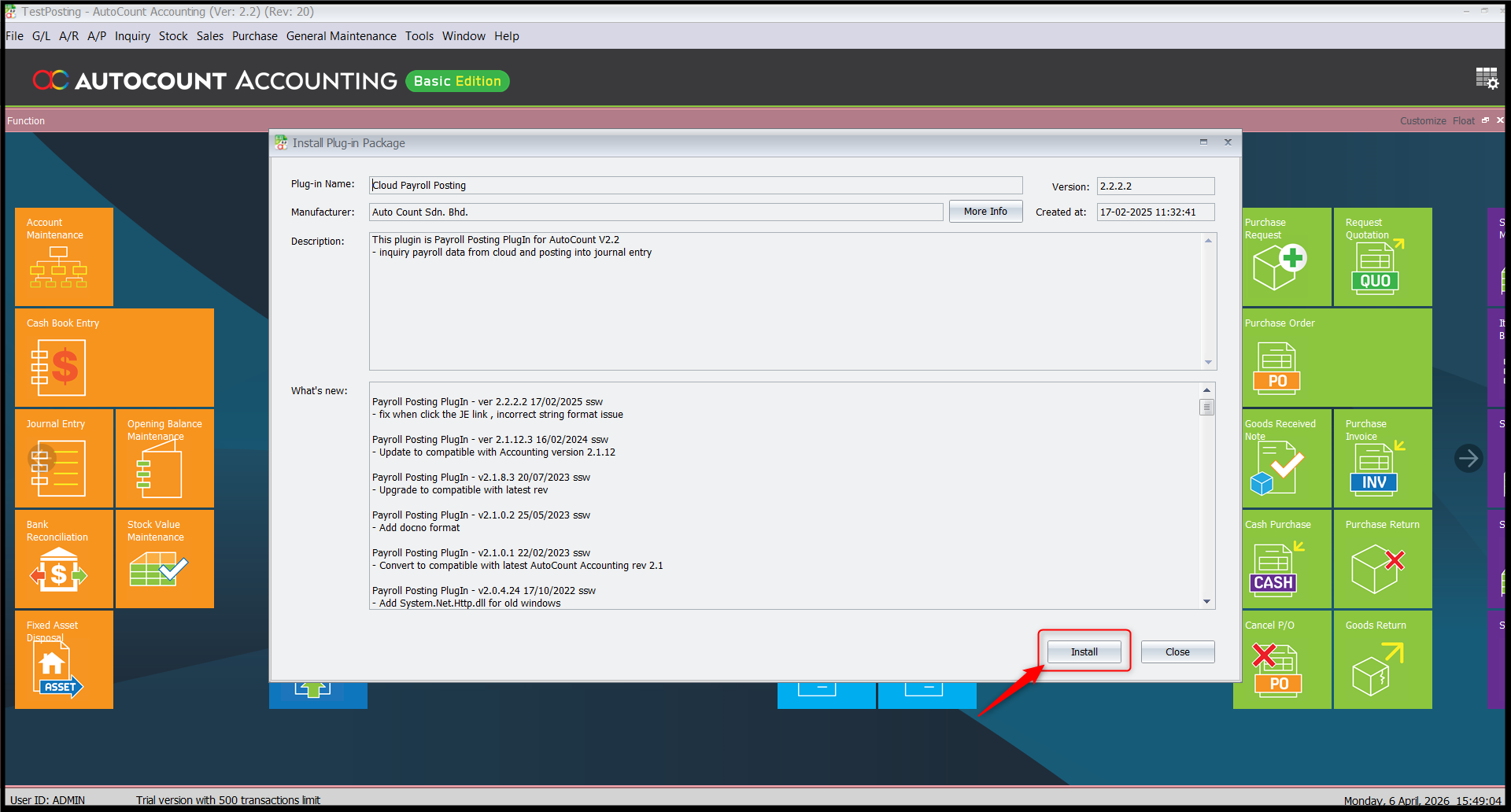Click 'Add docno format' release note line

tap(416, 527)
